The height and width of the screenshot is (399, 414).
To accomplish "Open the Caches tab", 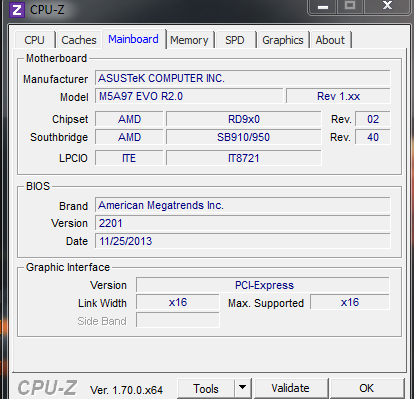I will click(x=79, y=40).
